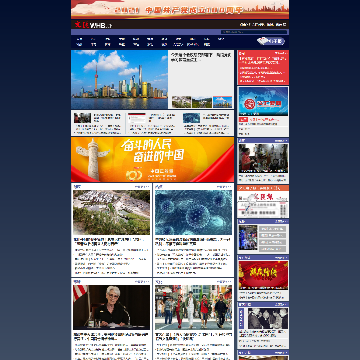Image resolution: width=360 pixels, height=360 pixels.
Task: Open the blue virus illustration article image
Action: click(193, 212)
